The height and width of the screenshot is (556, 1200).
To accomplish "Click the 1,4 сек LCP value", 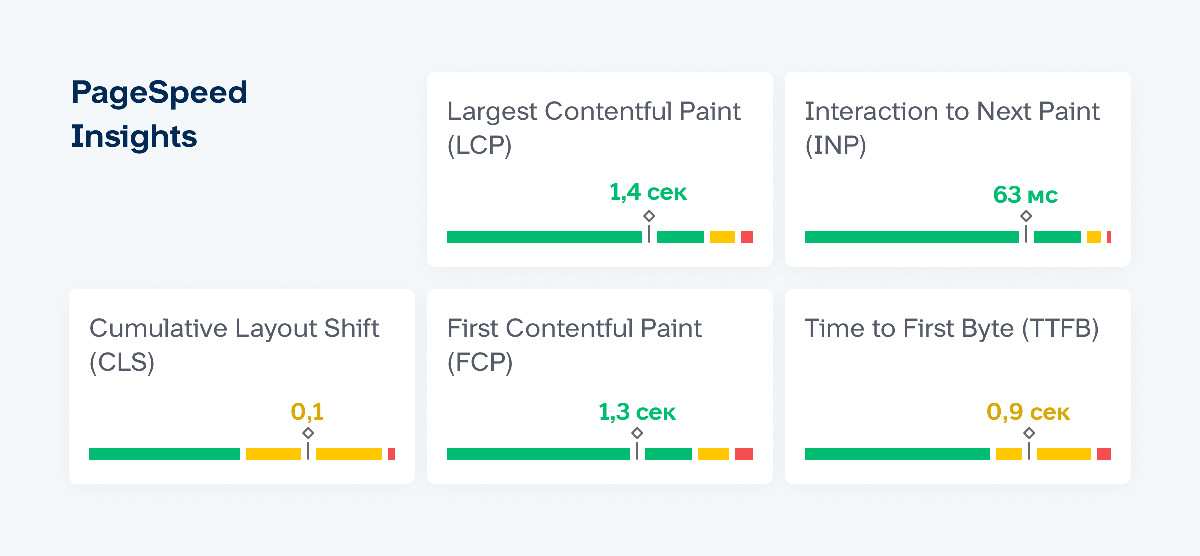I will pos(648,192).
